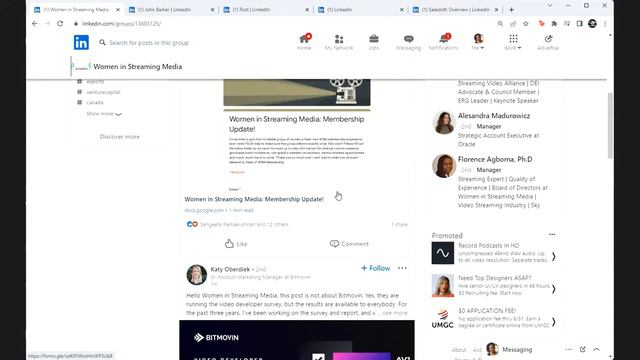
Task: Open the footer About link
Action: (459, 350)
